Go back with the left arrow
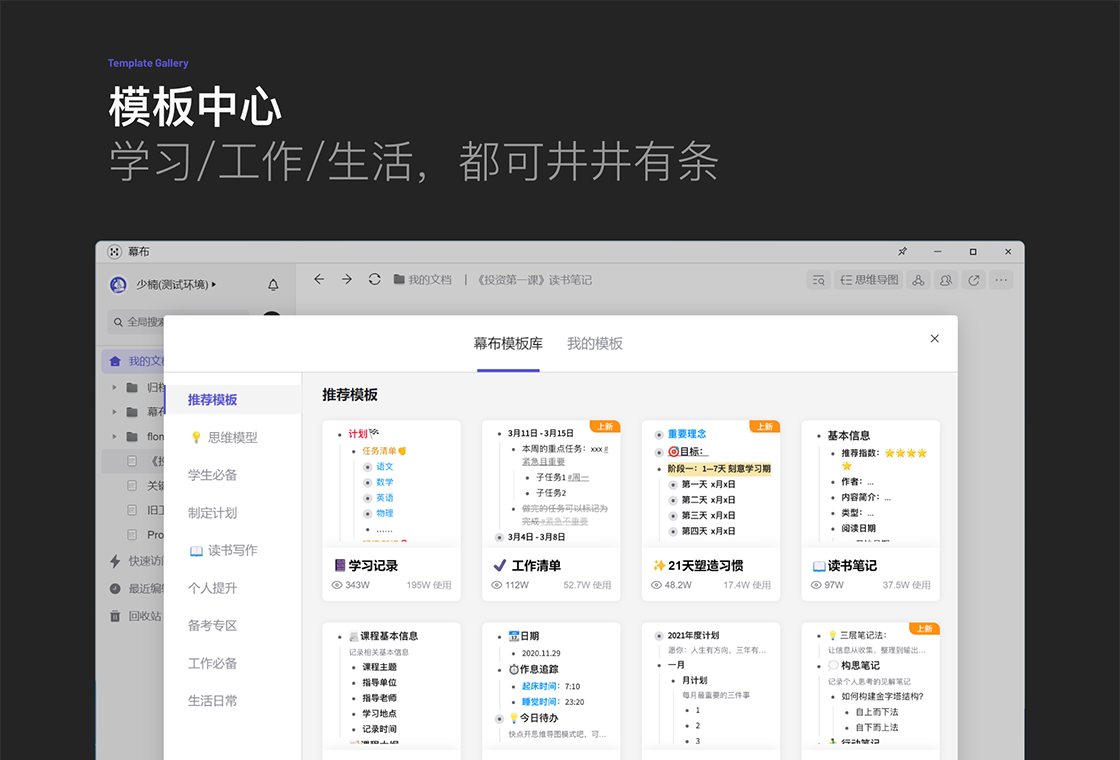The image size is (1120, 760). pos(319,279)
